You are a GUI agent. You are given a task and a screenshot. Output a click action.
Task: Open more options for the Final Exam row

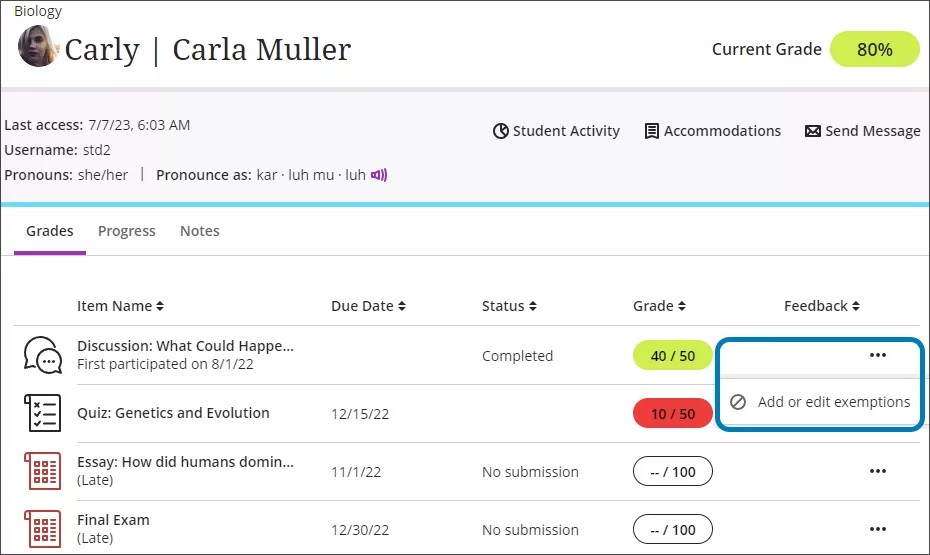coord(878,529)
